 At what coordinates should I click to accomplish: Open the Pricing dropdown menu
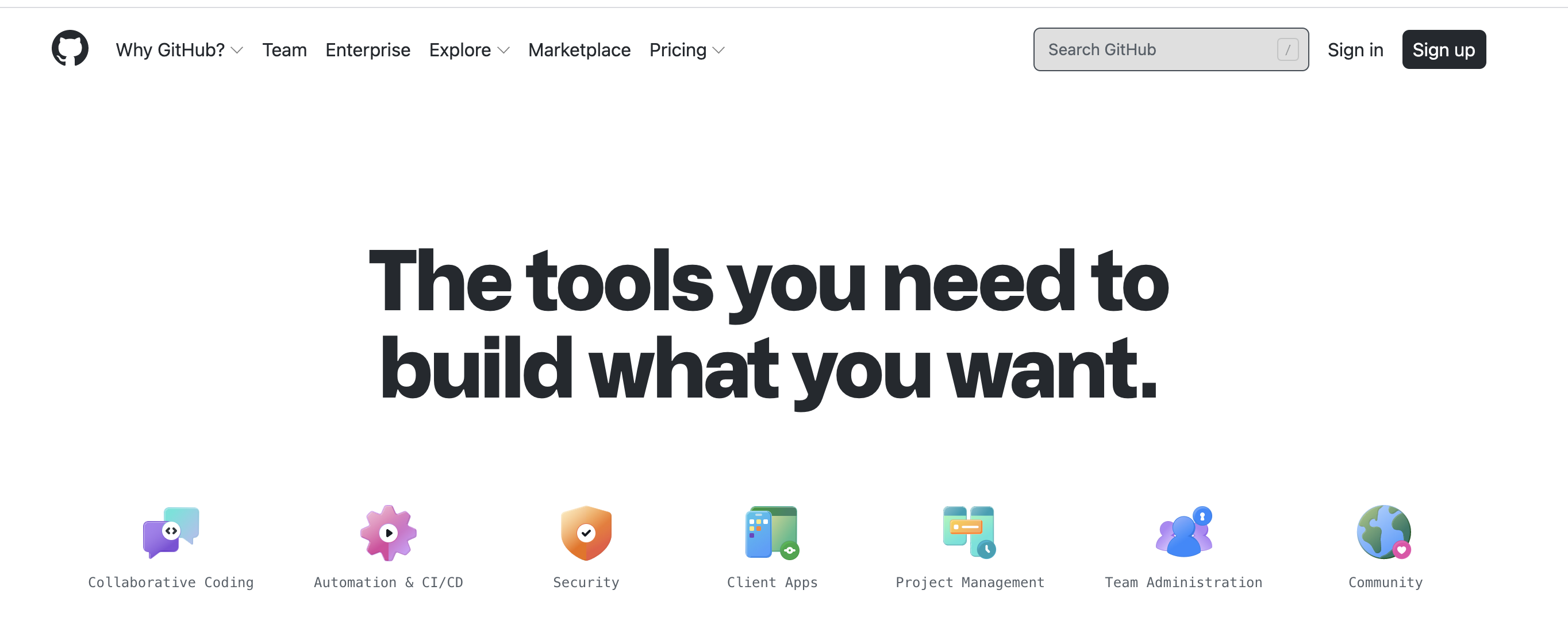pyautogui.click(x=687, y=50)
